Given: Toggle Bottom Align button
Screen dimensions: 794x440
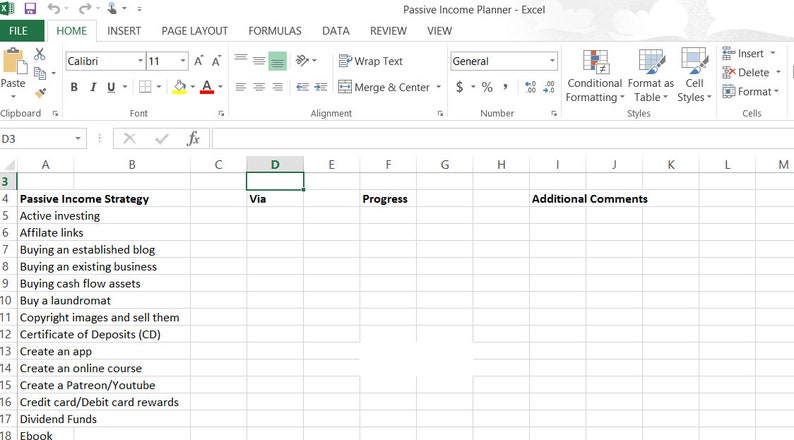Looking at the screenshot, I should point(277,61).
